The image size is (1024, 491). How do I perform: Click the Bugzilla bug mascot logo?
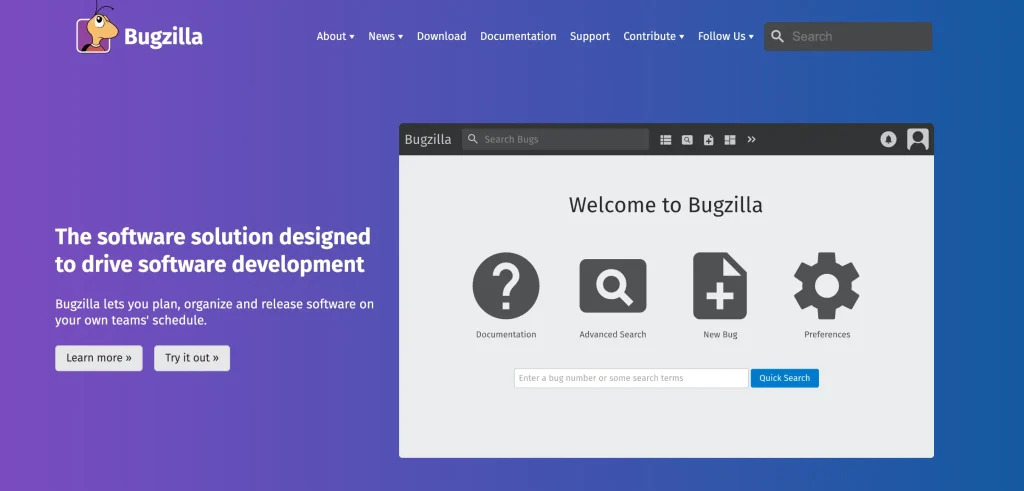97,29
